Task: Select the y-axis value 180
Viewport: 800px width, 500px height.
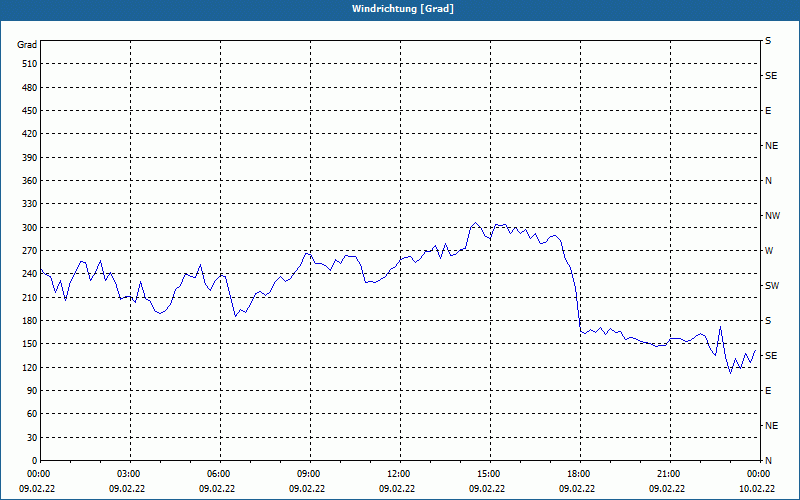Action: pos(30,321)
